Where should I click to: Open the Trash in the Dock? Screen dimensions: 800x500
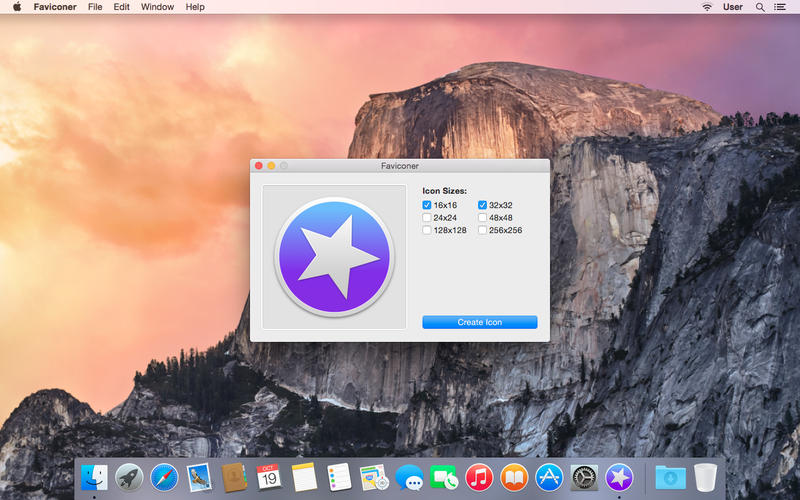706,477
